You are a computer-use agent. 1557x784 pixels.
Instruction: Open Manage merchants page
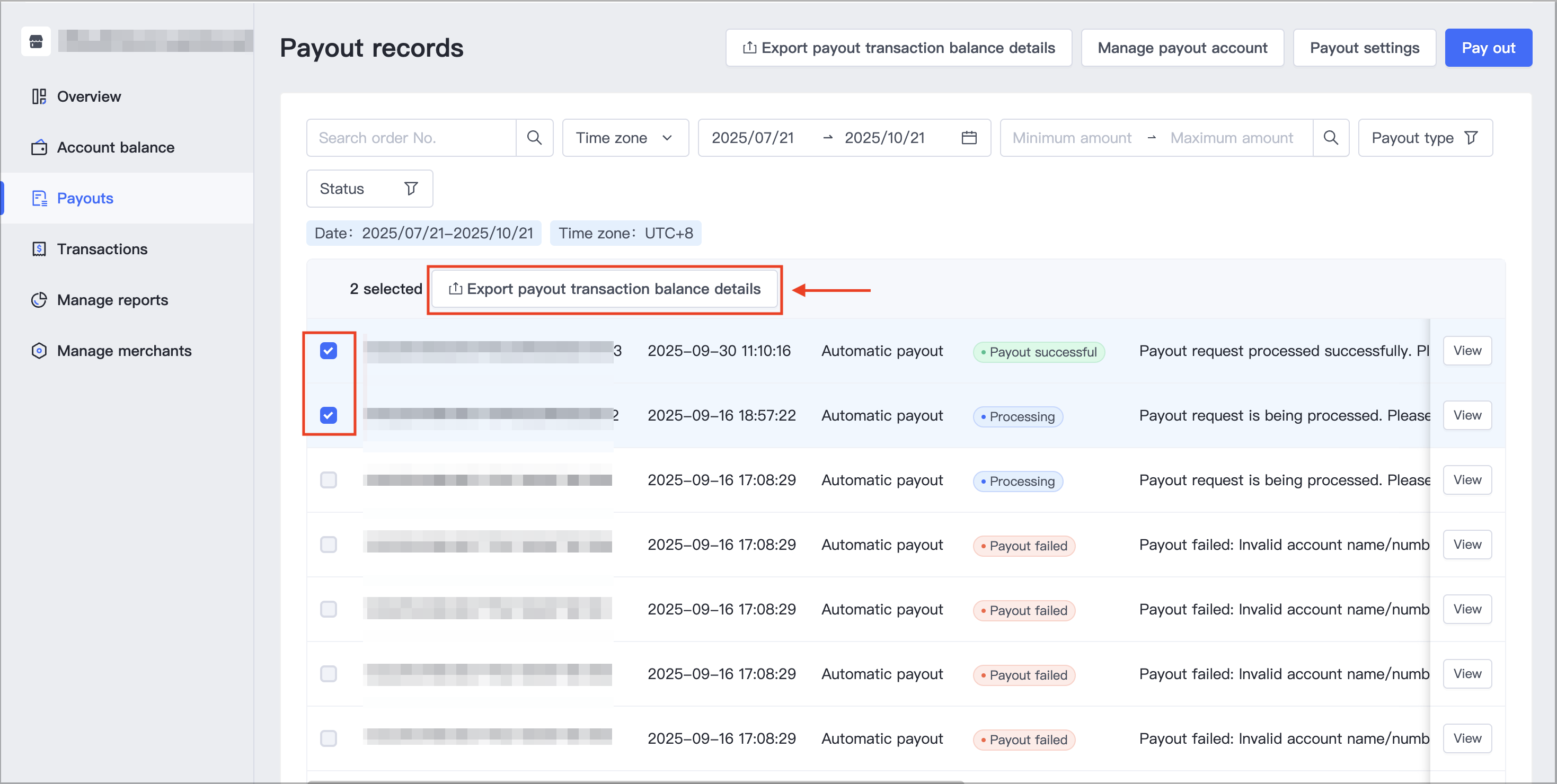pyautogui.click(x=127, y=350)
